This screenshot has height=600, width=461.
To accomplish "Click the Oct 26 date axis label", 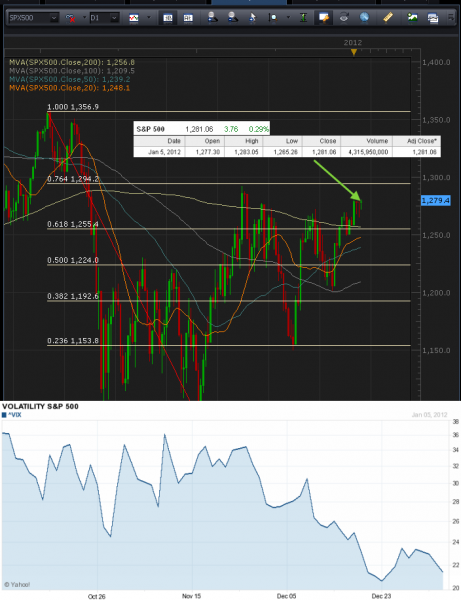I will [96, 596].
